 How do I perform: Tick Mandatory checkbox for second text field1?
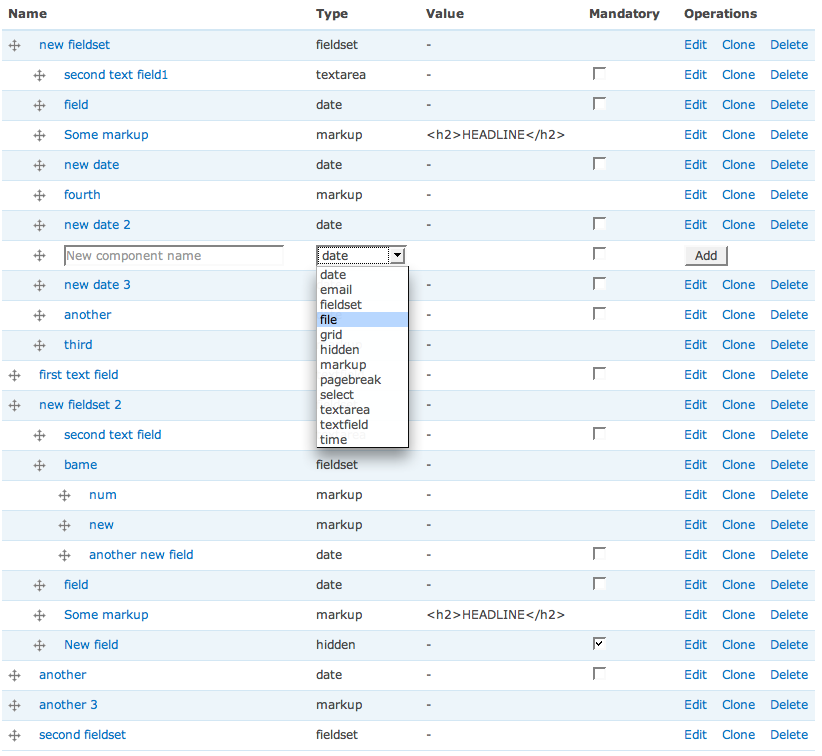click(x=599, y=73)
